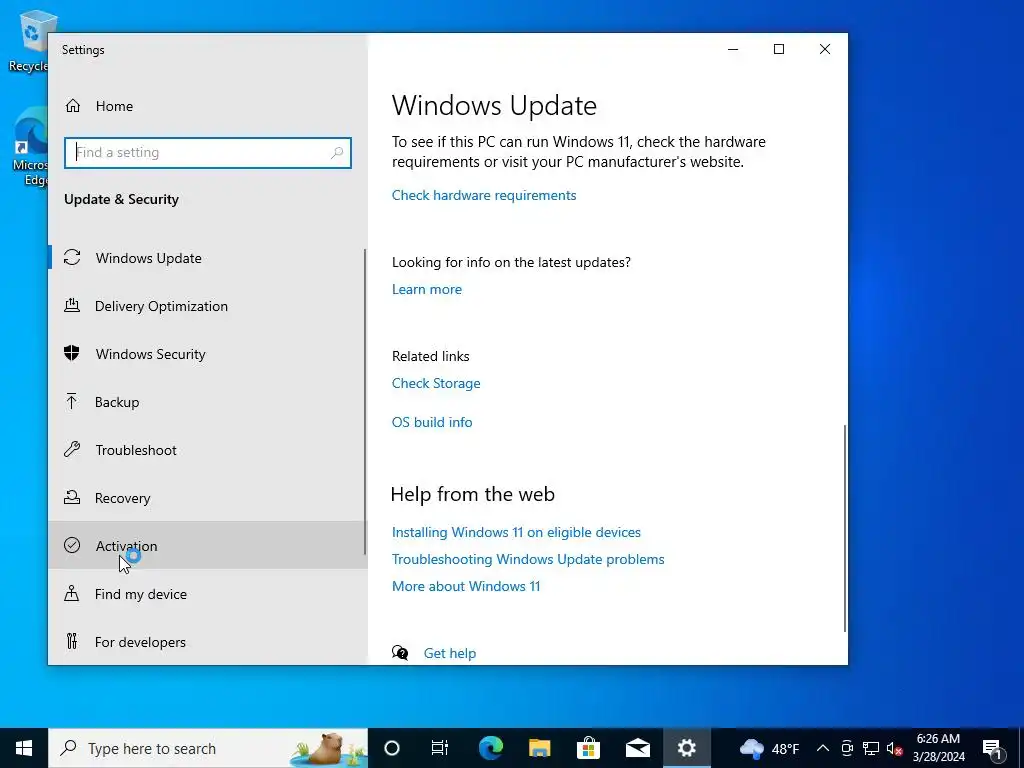Open For developers settings page
The height and width of the screenshot is (768, 1024).
coord(208,641)
